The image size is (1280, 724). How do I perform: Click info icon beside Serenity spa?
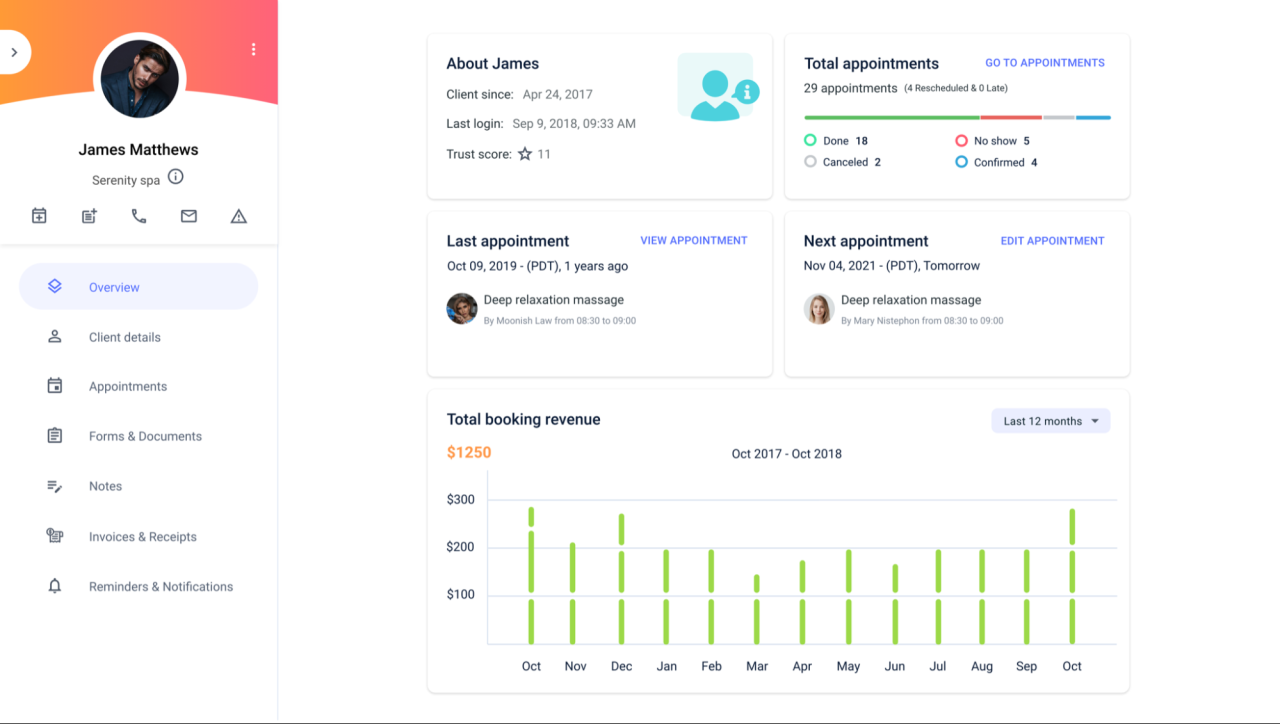[x=176, y=177]
